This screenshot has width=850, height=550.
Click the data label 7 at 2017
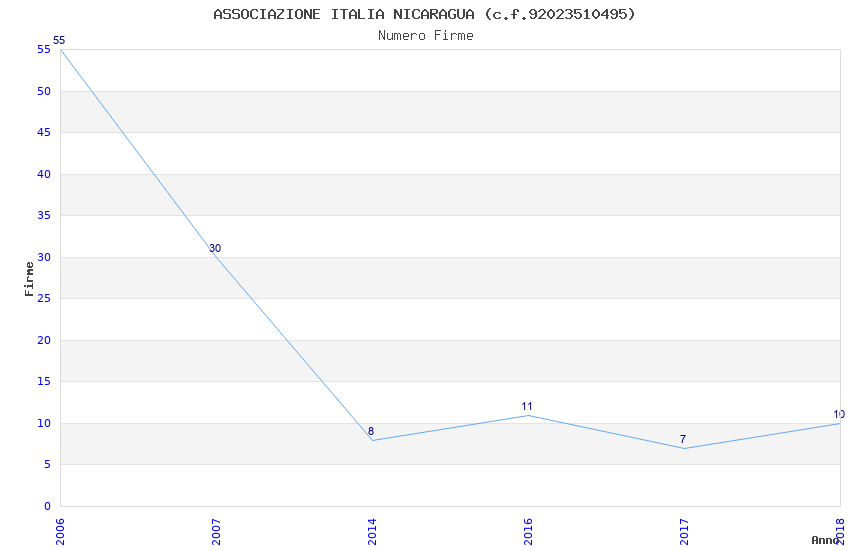point(683,439)
